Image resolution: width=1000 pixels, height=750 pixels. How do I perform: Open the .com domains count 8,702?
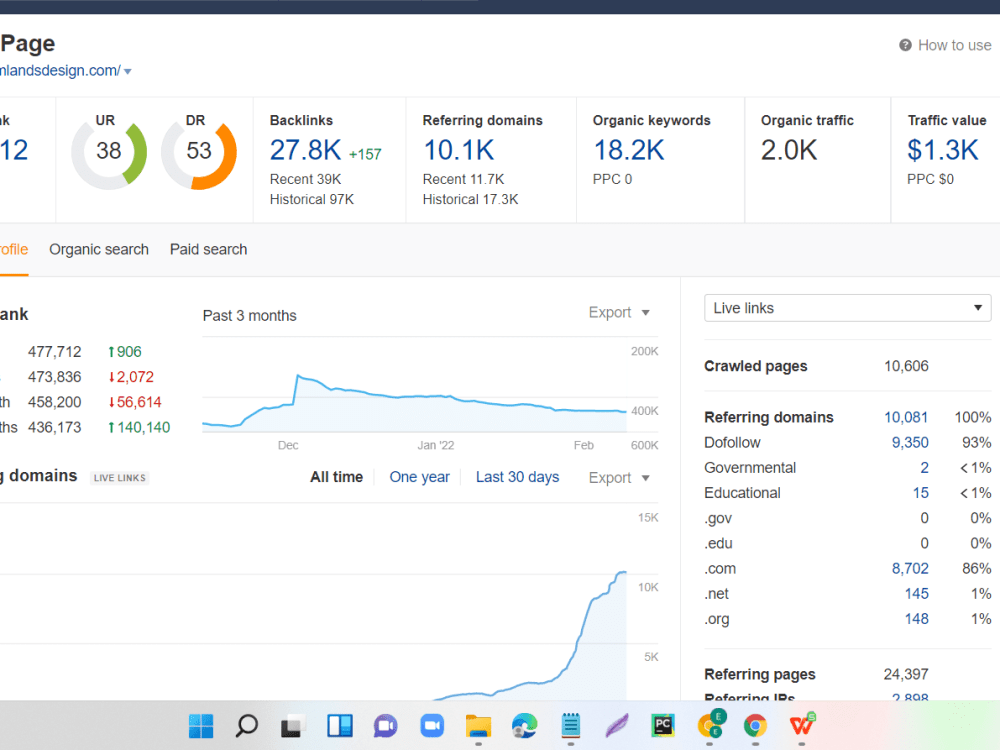[x=910, y=568]
